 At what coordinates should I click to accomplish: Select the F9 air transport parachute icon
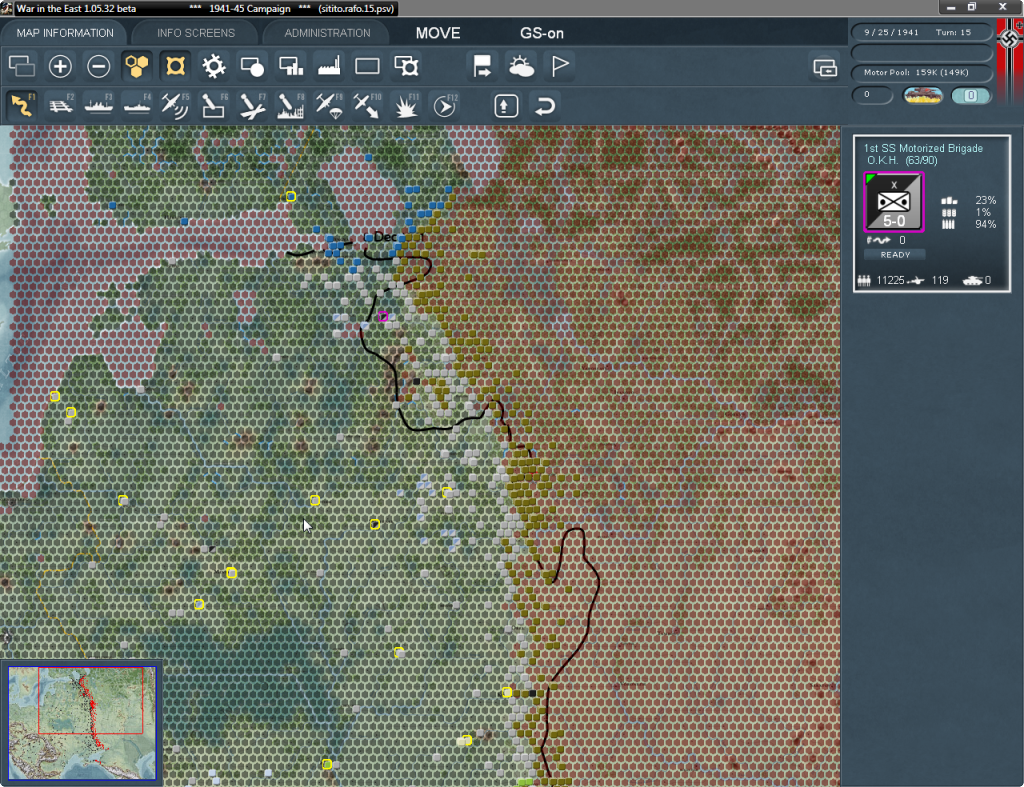329,106
